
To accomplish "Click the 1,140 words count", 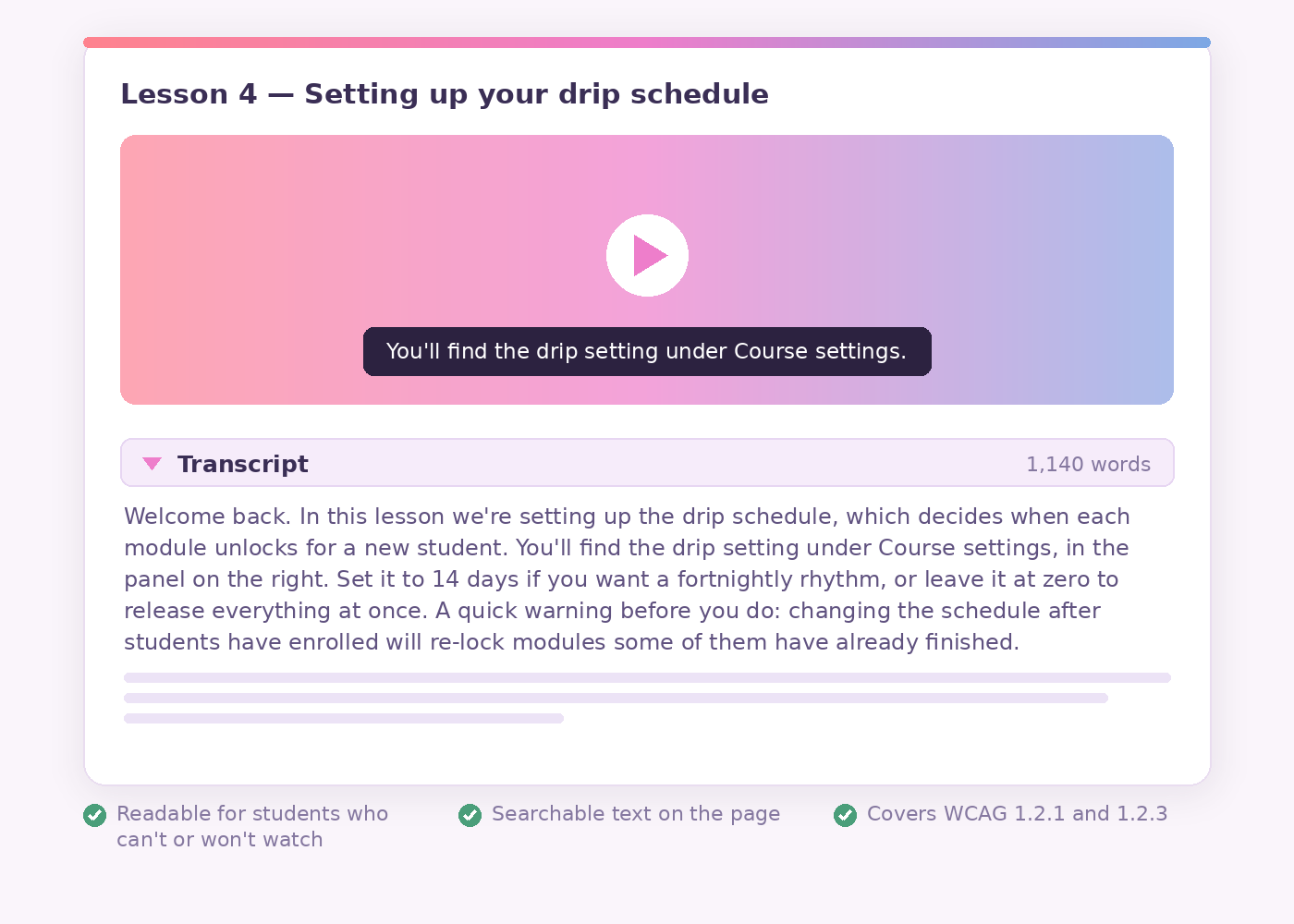I will click(x=1088, y=464).
